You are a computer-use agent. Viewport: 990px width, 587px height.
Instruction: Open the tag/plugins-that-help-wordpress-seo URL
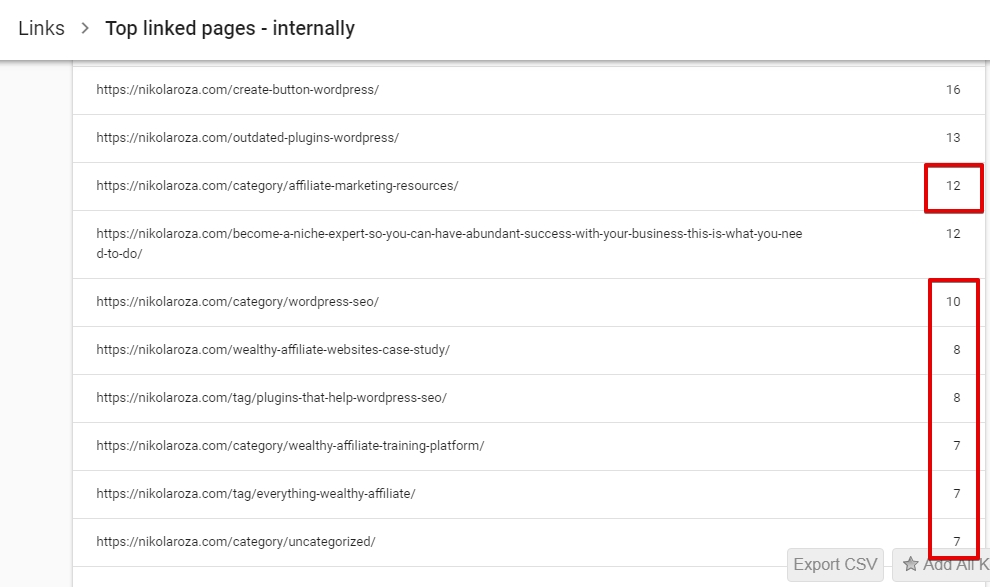pos(271,398)
